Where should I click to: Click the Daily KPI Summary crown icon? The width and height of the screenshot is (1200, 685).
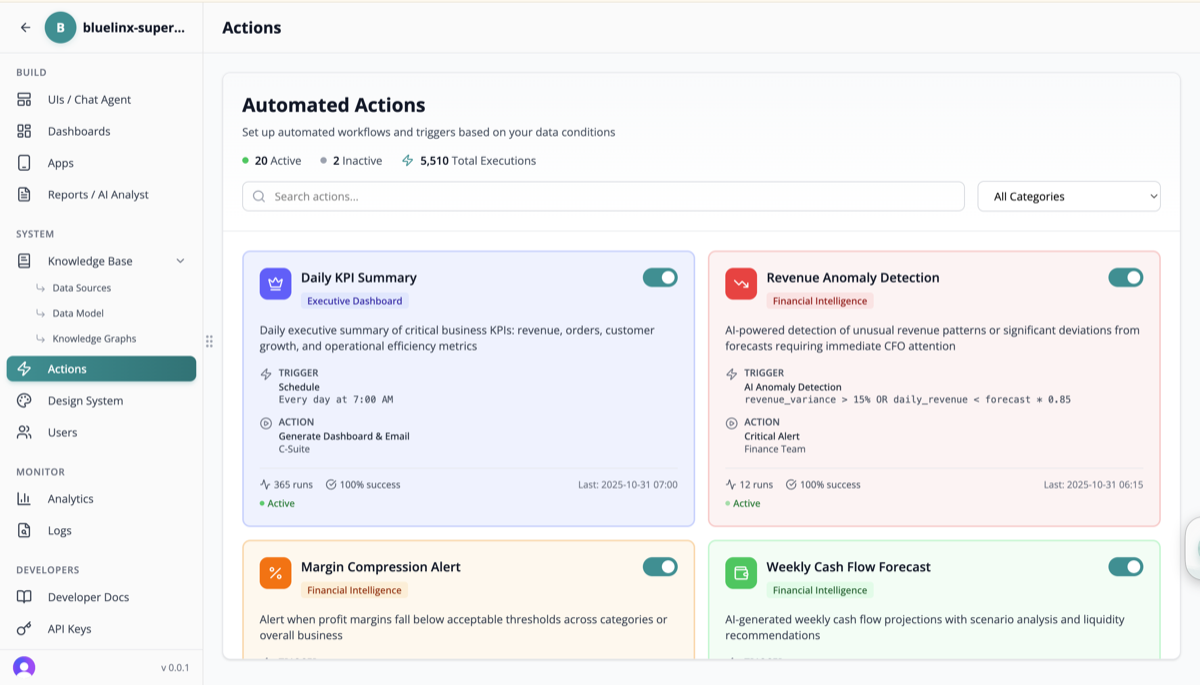(276, 284)
